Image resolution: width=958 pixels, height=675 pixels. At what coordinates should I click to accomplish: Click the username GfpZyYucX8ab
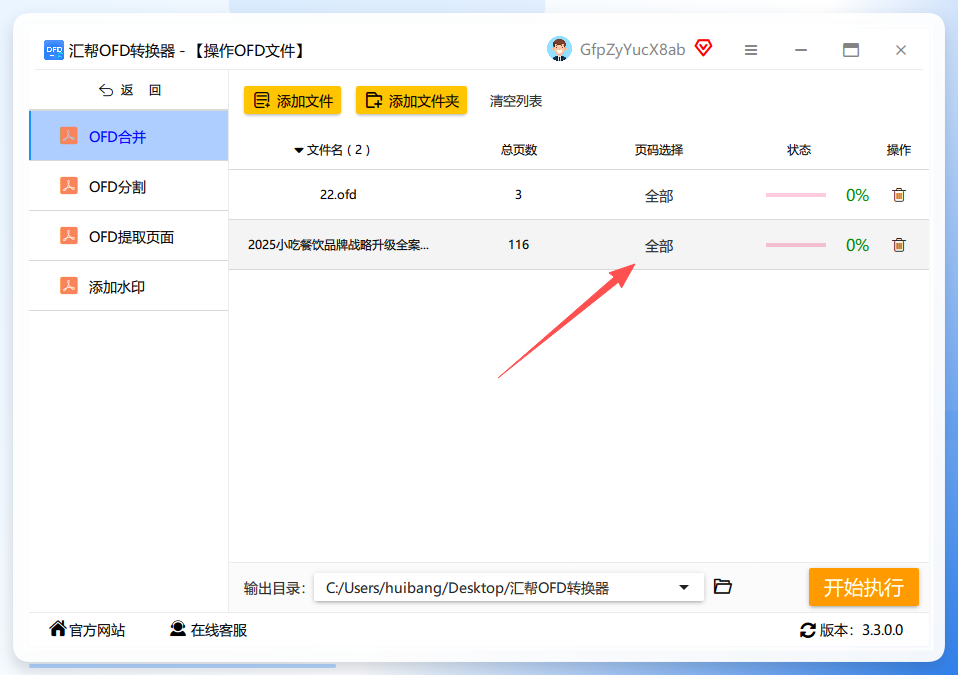[x=632, y=49]
